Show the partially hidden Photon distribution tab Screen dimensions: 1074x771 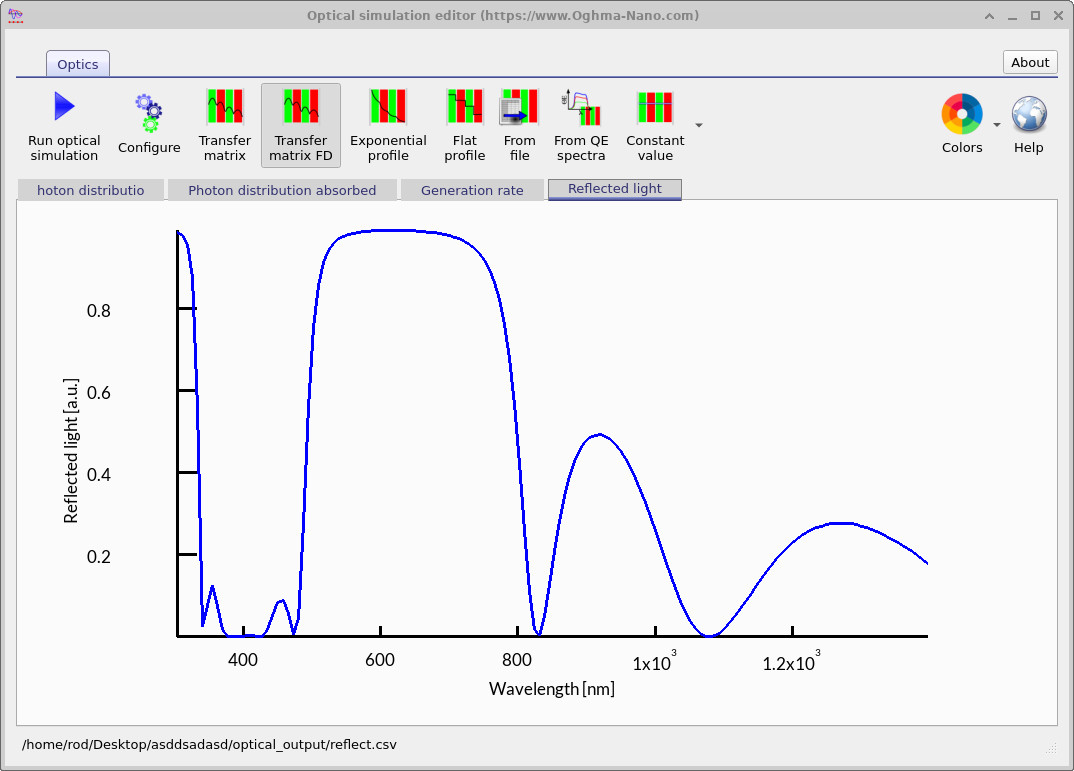click(x=90, y=190)
